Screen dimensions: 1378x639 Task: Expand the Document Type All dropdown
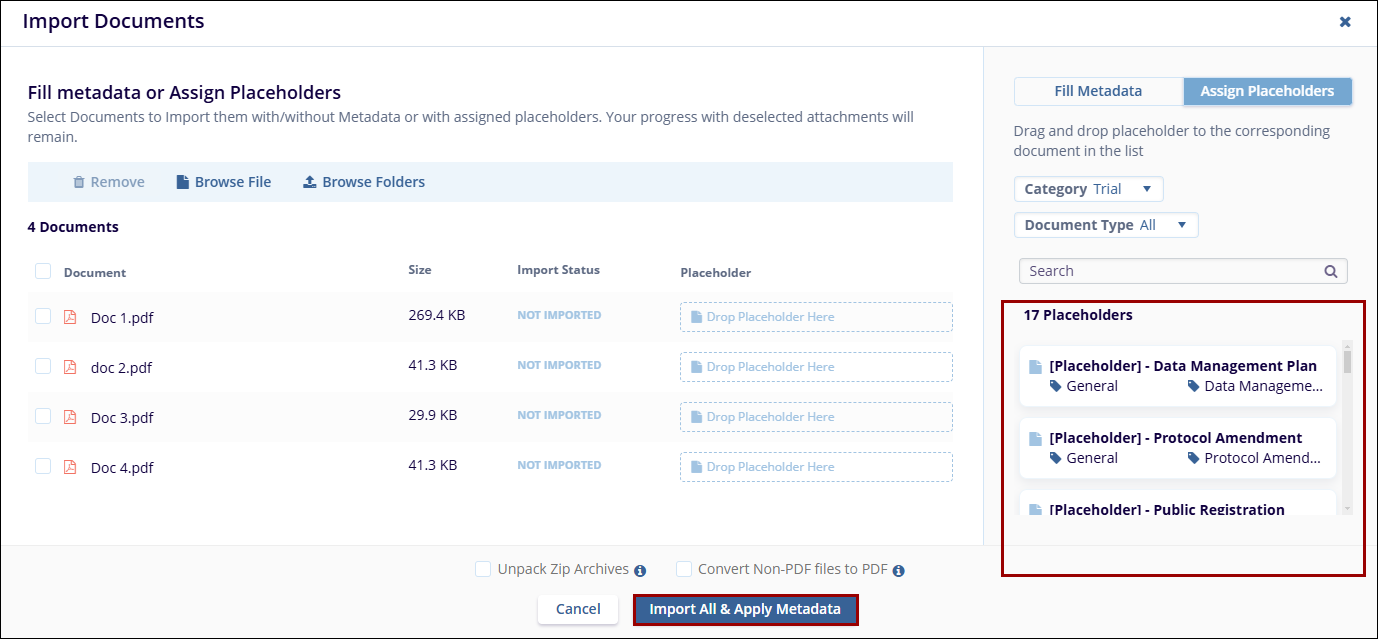click(1105, 225)
